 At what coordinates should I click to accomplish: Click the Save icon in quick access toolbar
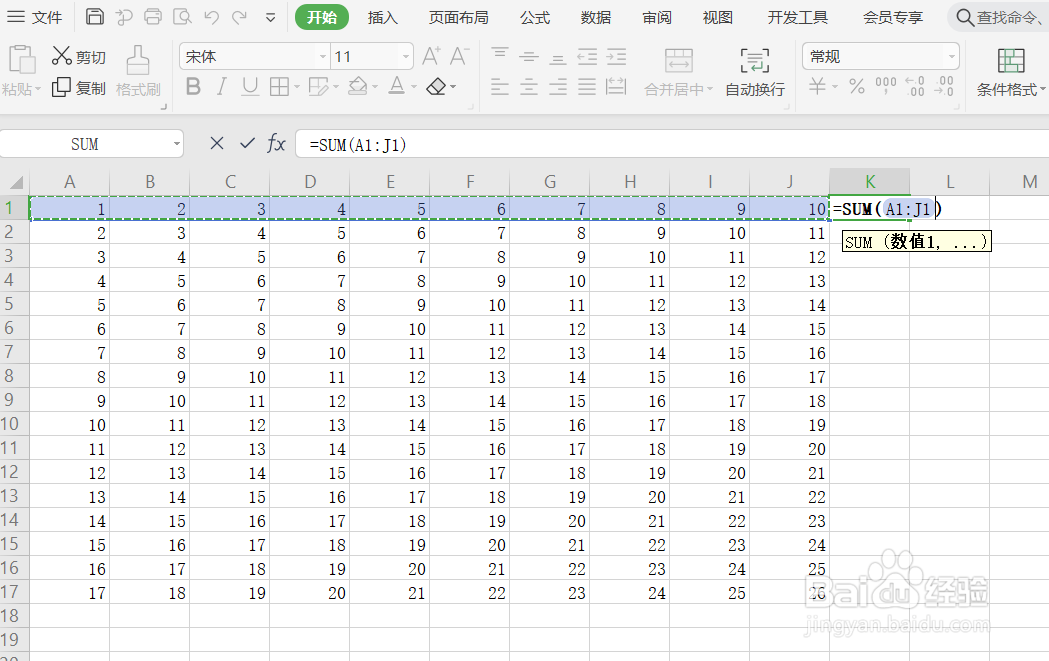click(95, 17)
